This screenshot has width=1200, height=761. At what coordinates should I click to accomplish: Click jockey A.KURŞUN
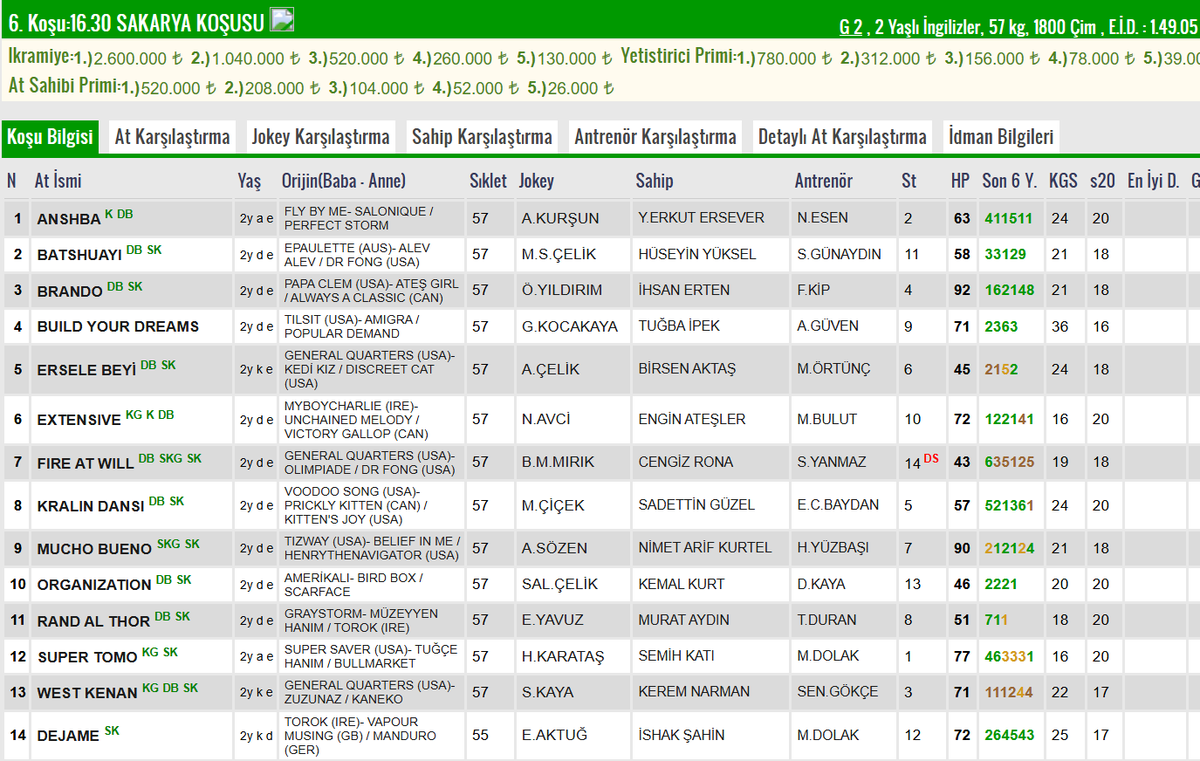tap(560, 218)
